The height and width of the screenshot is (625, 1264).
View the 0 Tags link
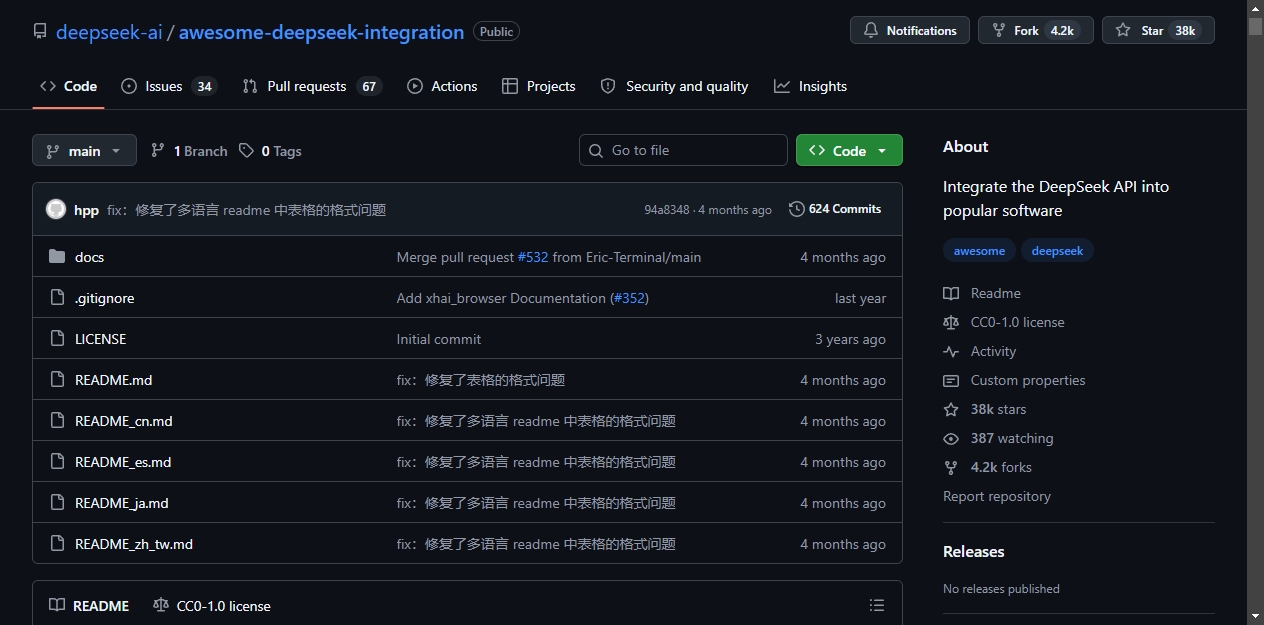[x=270, y=151]
